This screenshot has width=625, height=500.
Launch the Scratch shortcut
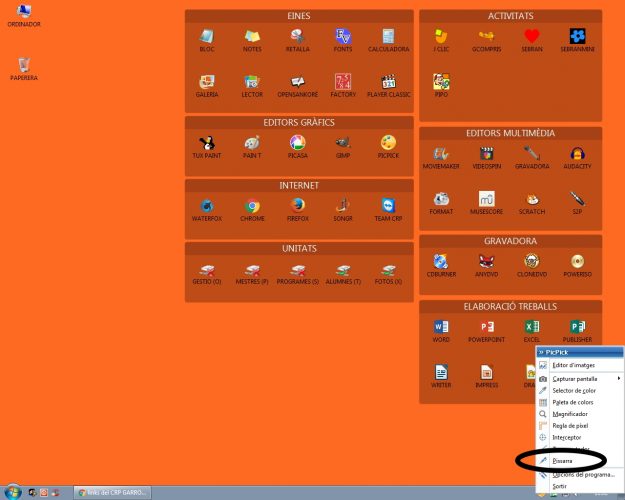(532, 200)
